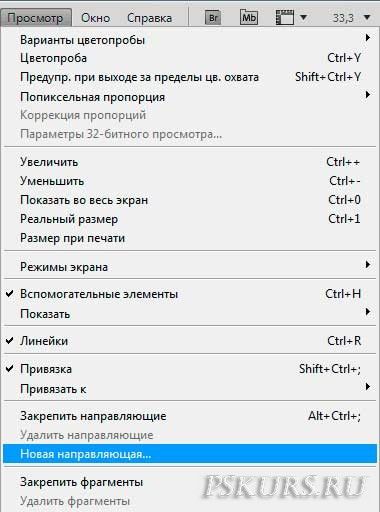Choose Новая направляющая... menu entry
The width and height of the screenshot is (380, 512).
point(190,454)
